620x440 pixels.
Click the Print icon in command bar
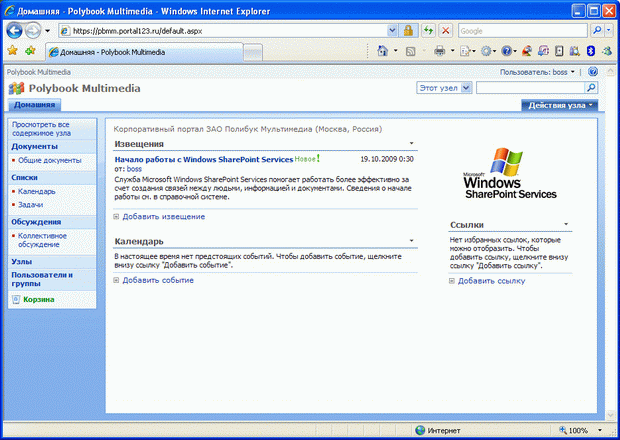pyautogui.click(x=440, y=51)
